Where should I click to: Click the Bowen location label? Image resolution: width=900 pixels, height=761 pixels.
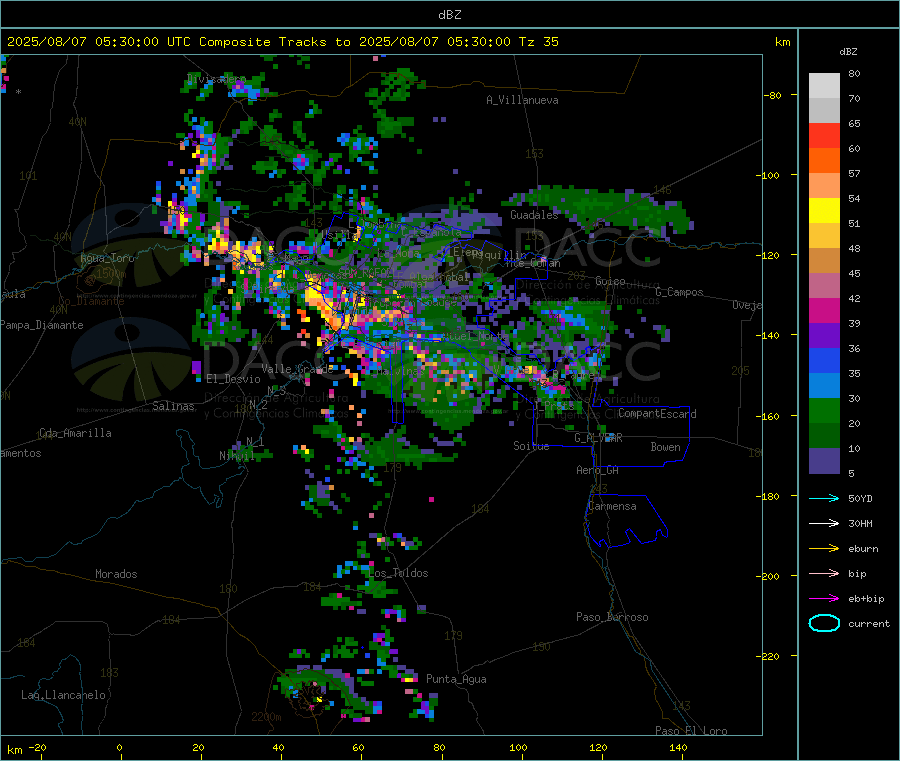click(665, 447)
